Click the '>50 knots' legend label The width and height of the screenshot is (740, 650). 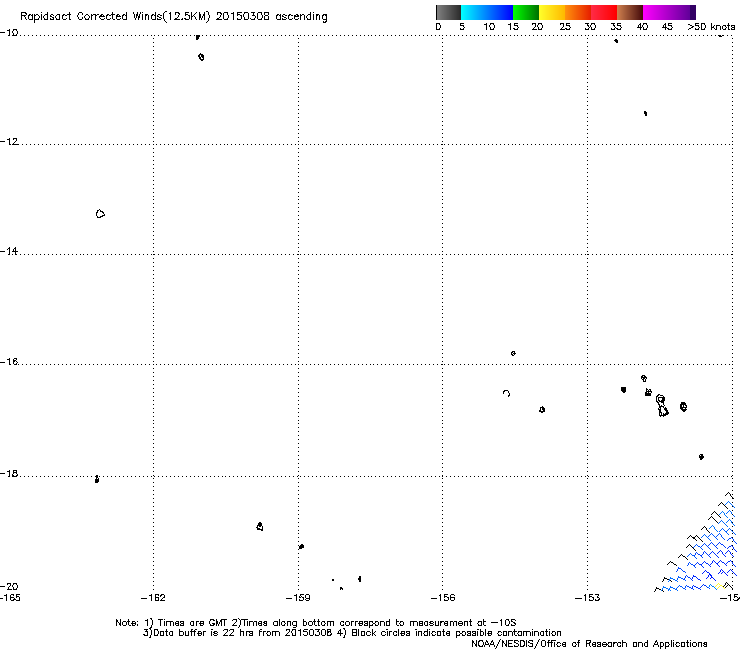coord(711,27)
